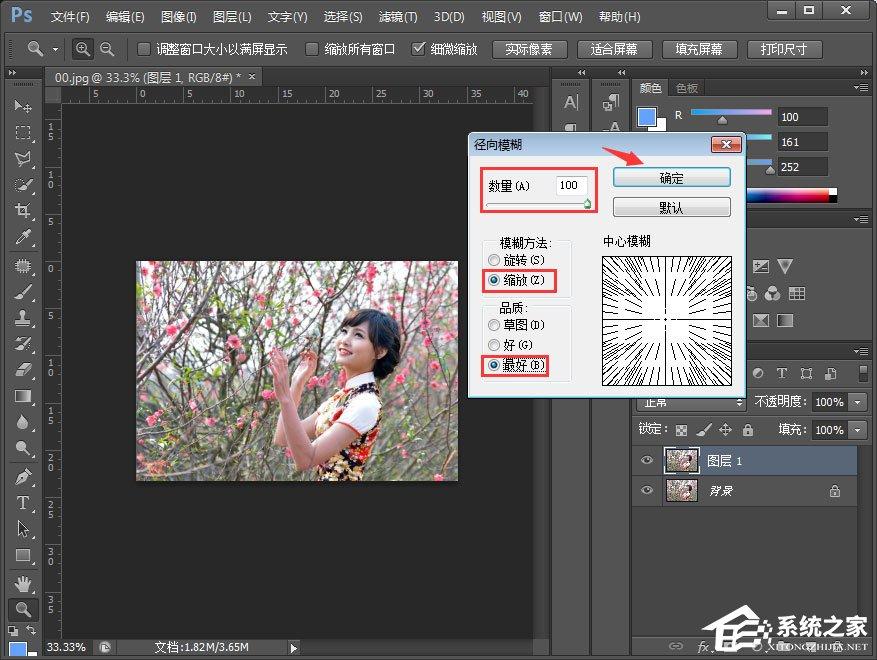The width and height of the screenshot is (877, 660).
Task: Open the 滤镜 menu
Action: tap(397, 16)
